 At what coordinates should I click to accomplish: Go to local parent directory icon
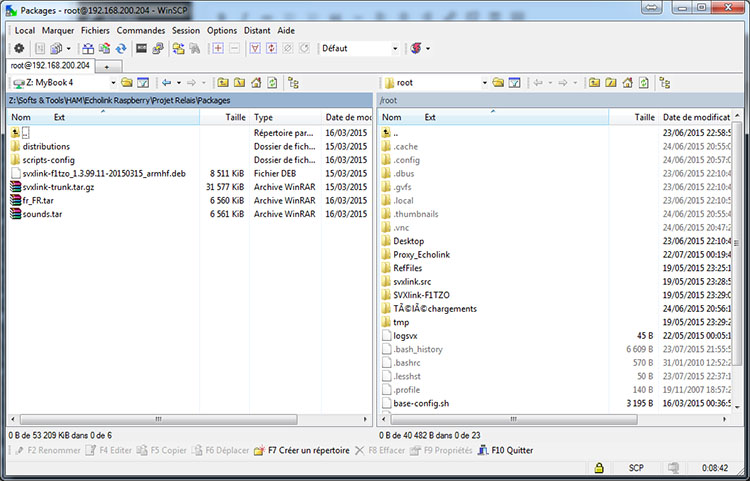click(223, 83)
